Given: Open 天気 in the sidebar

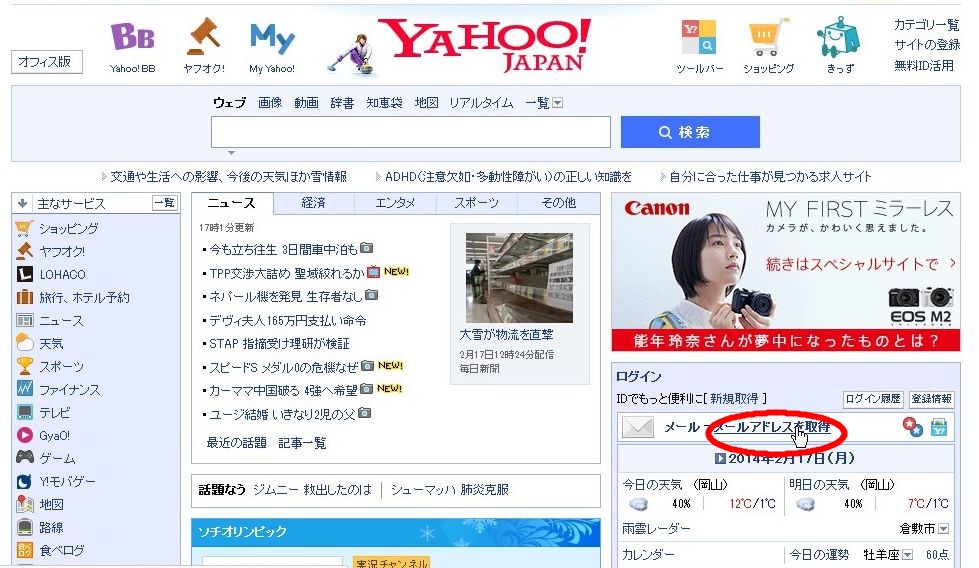Looking at the screenshot, I should (x=51, y=344).
